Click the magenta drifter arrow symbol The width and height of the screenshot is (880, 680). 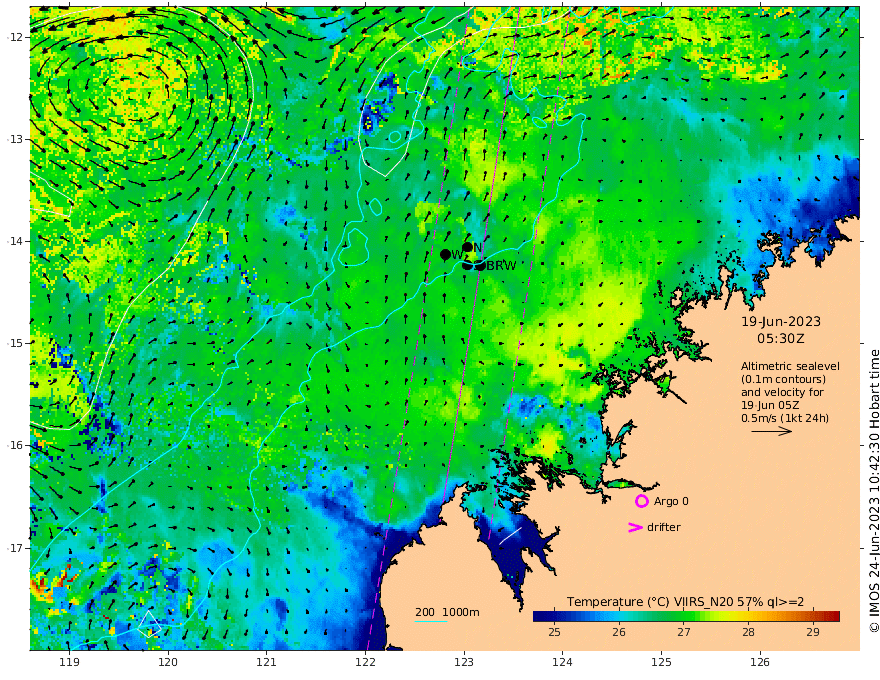tap(635, 527)
